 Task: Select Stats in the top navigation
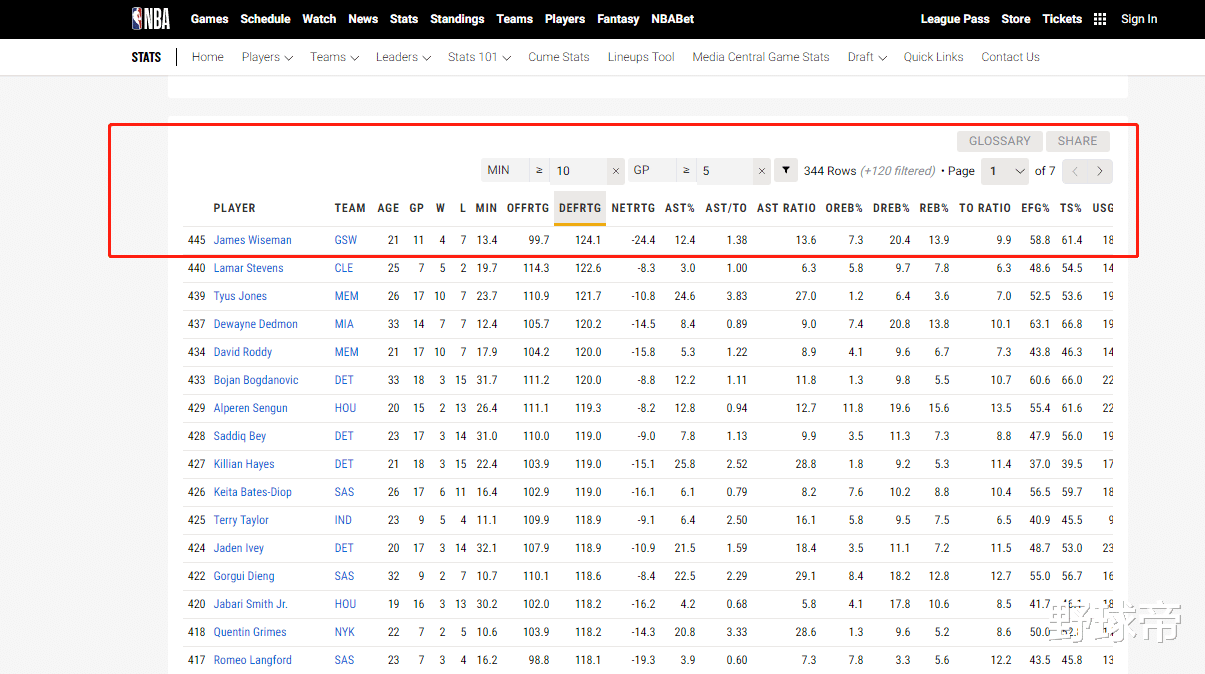[x=404, y=19]
